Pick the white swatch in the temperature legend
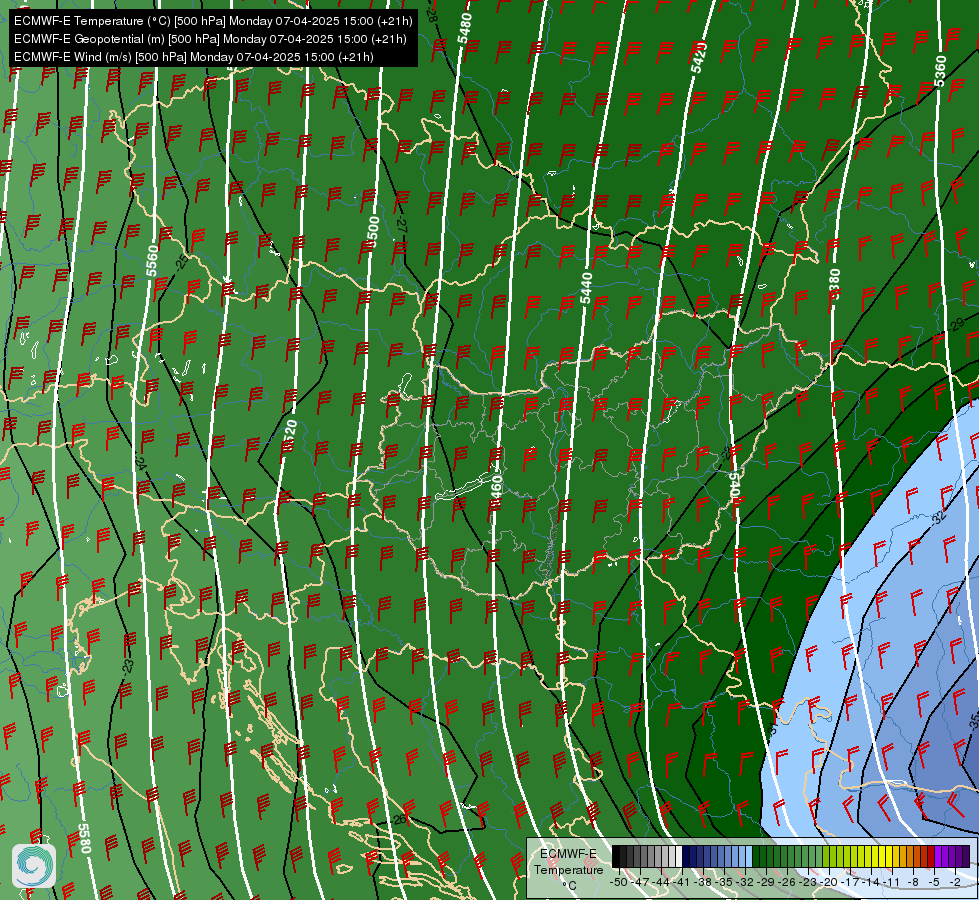The height and width of the screenshot is (900, 979). 679,856
